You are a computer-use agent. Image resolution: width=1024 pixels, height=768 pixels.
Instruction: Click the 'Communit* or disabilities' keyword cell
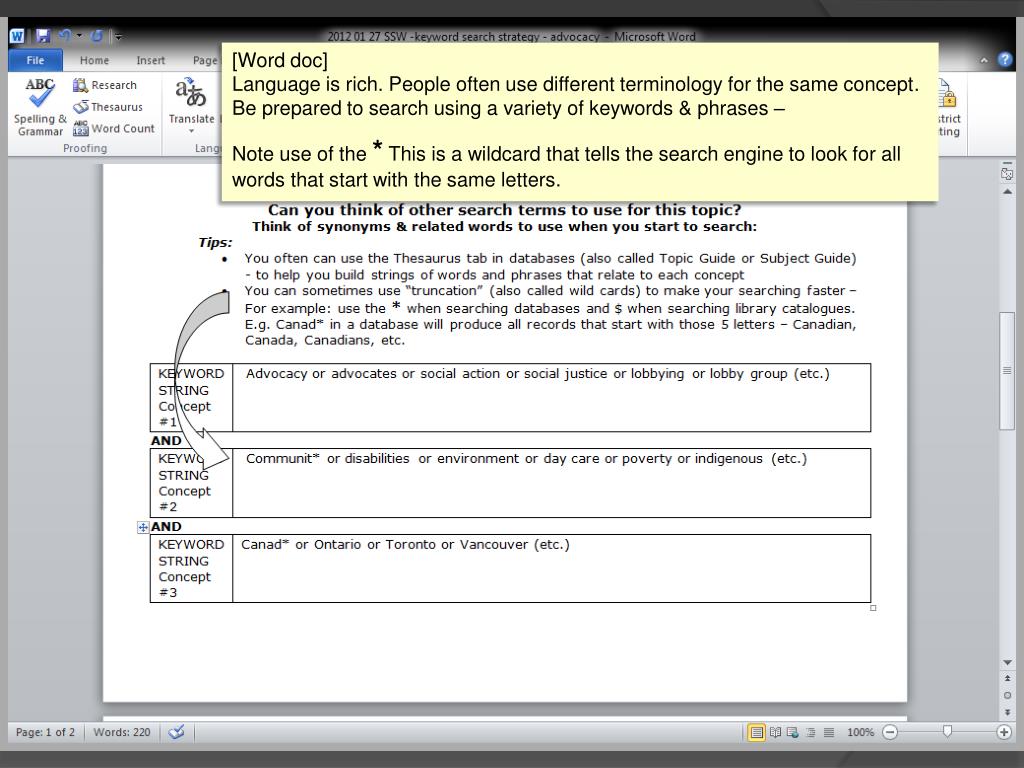552,483
